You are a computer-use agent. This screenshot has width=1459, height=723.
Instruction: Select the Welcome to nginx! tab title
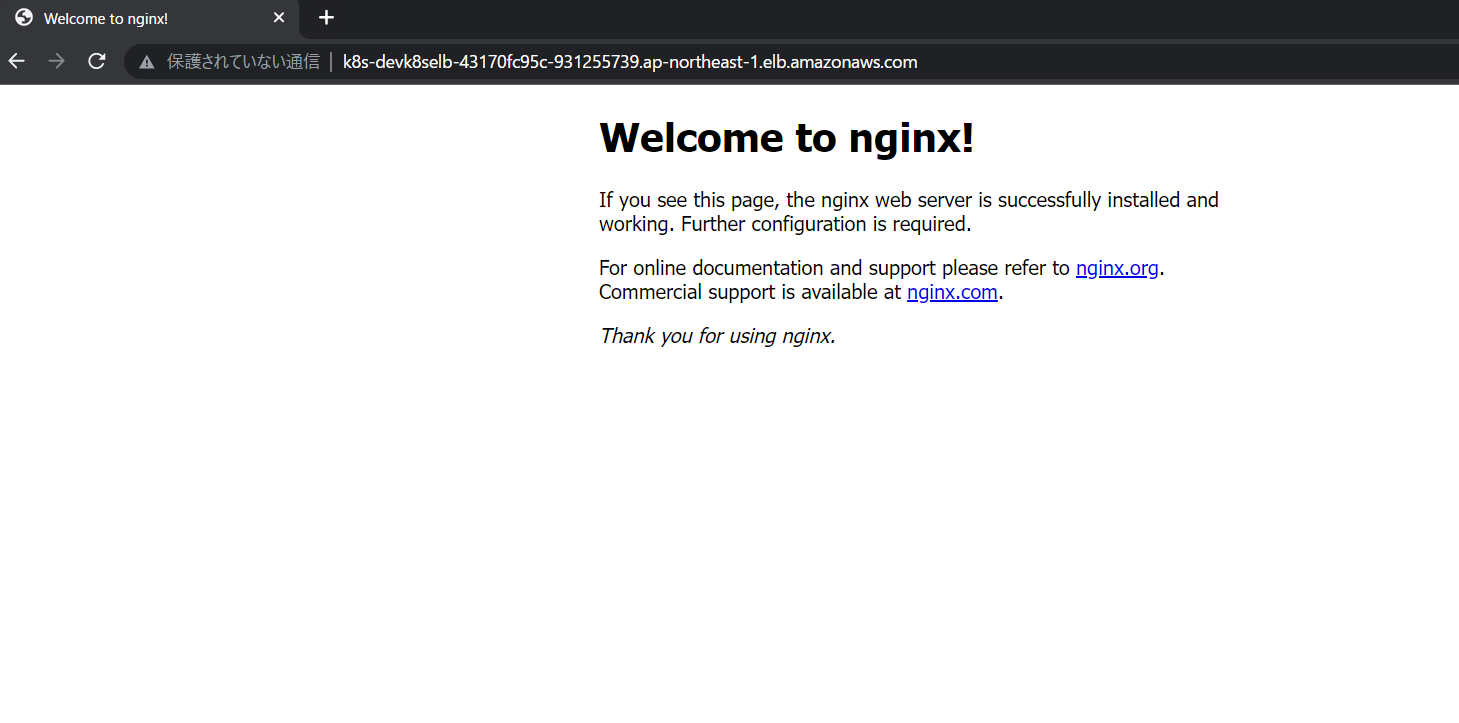tap(106, 19)
